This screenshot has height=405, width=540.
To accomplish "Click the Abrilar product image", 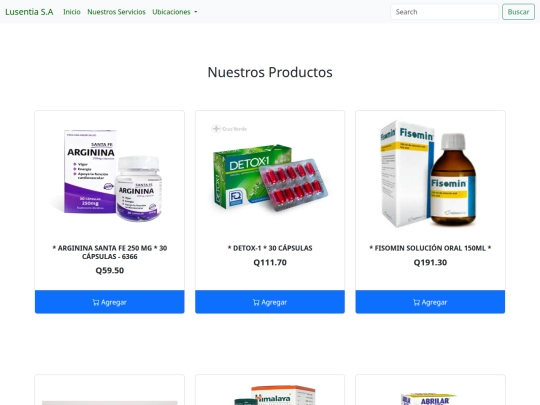I will point(430,399).
